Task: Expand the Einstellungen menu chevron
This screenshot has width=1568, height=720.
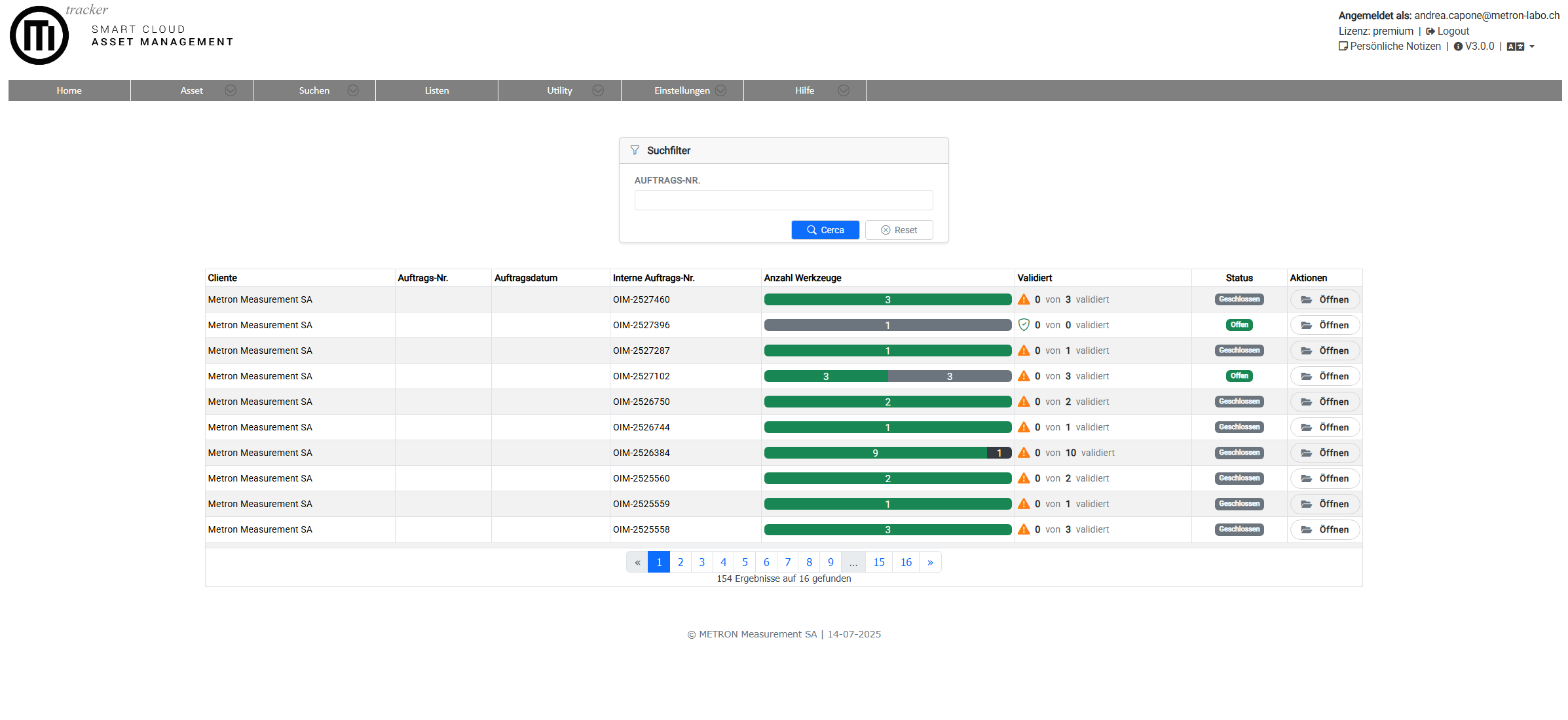Action: point(720,90)
